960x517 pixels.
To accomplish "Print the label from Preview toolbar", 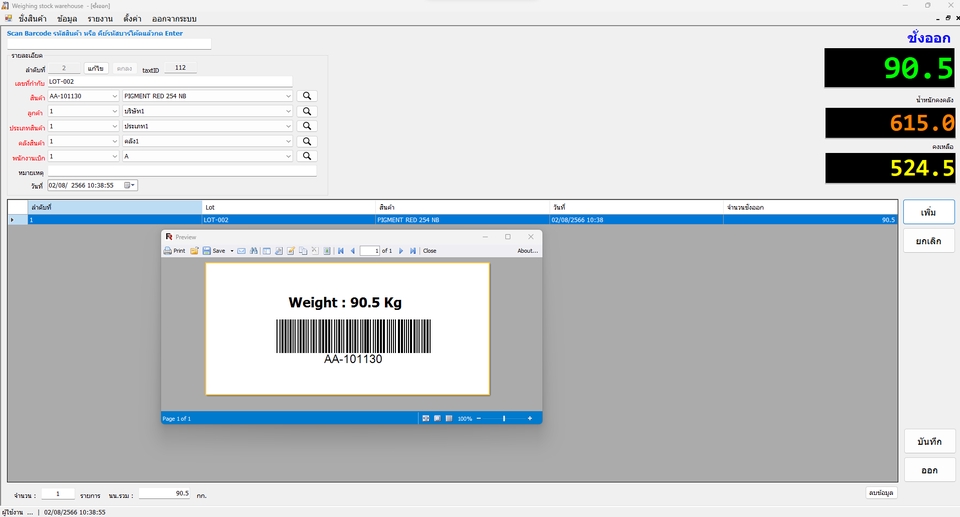I will (174, 251).
